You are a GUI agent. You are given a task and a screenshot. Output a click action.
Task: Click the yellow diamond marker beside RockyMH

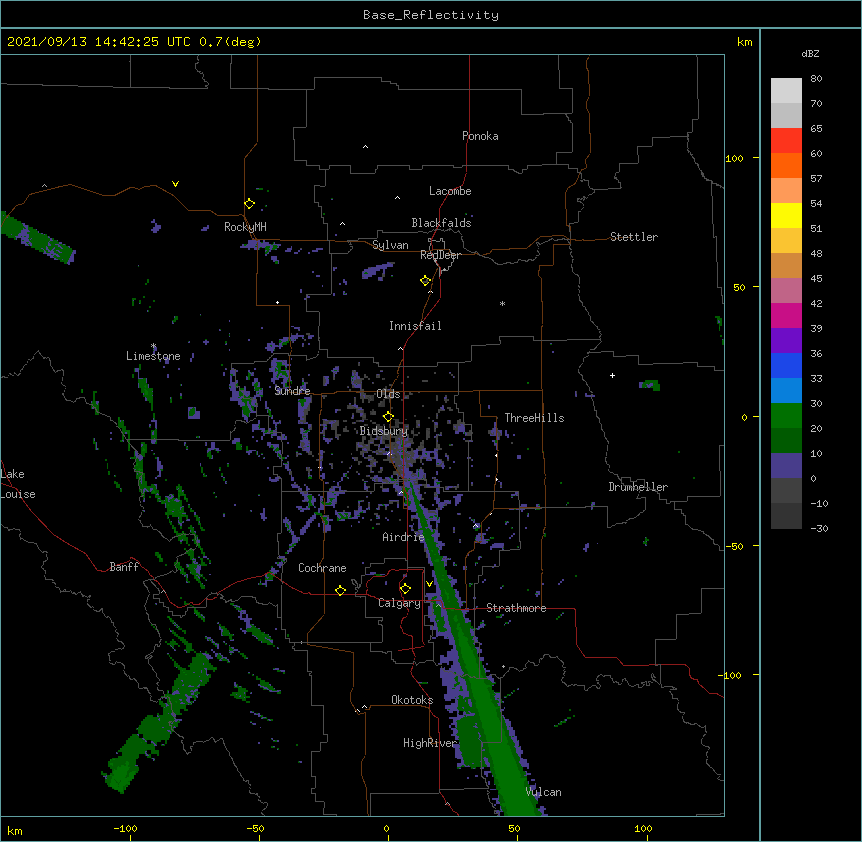click(x=249, y=204)
